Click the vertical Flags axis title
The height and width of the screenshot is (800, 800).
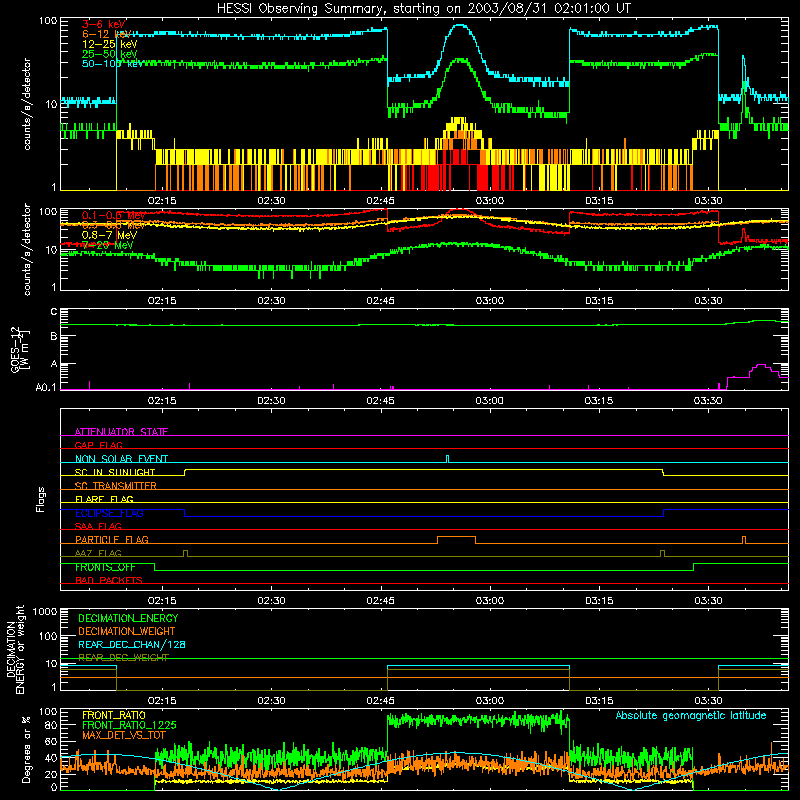[x=41, y=499]
